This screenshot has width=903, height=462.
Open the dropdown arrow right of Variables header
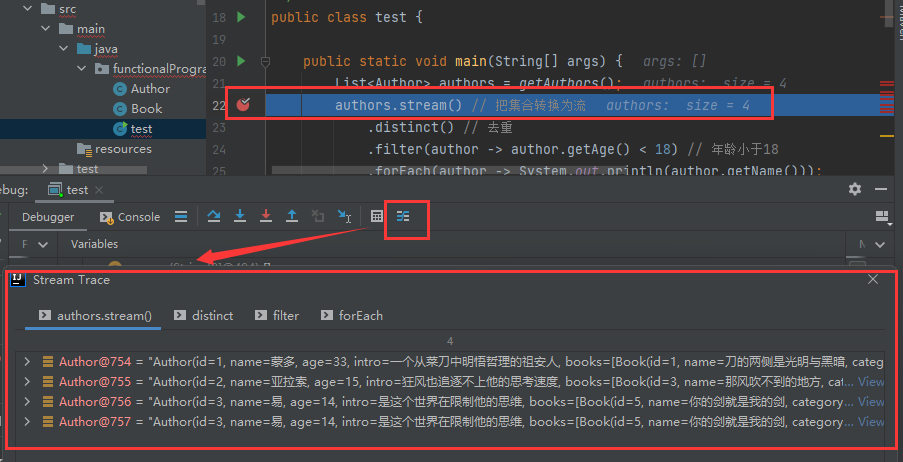[x=880, y=244]
